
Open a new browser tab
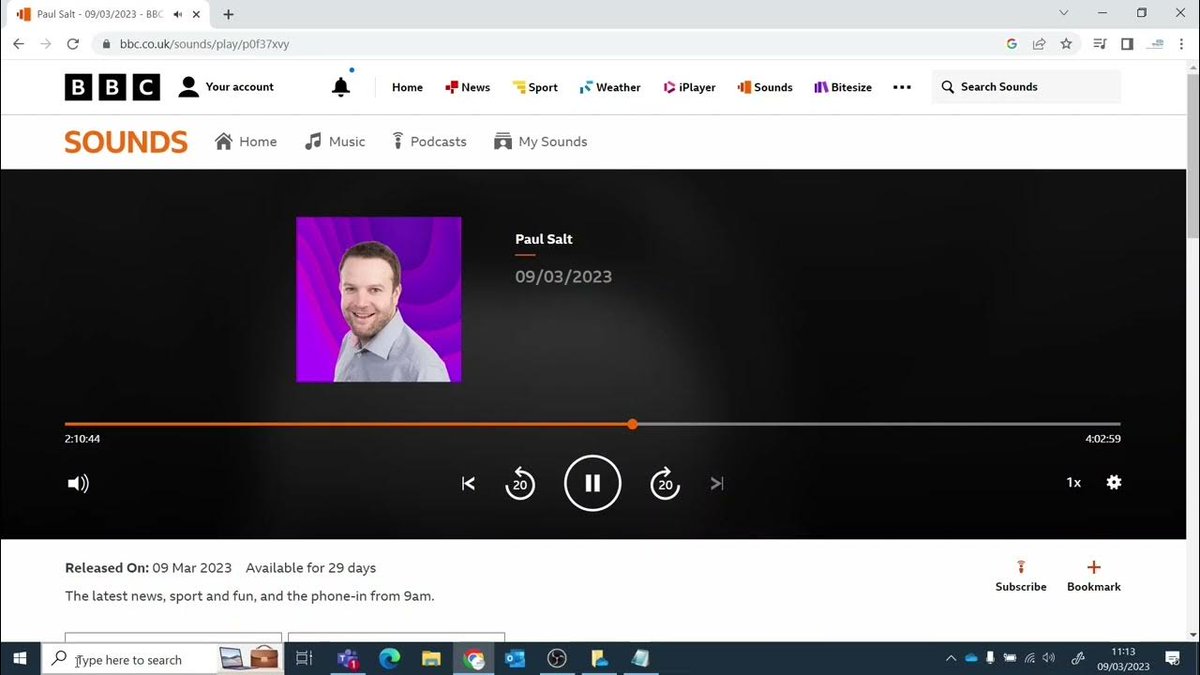pos(229,14)
